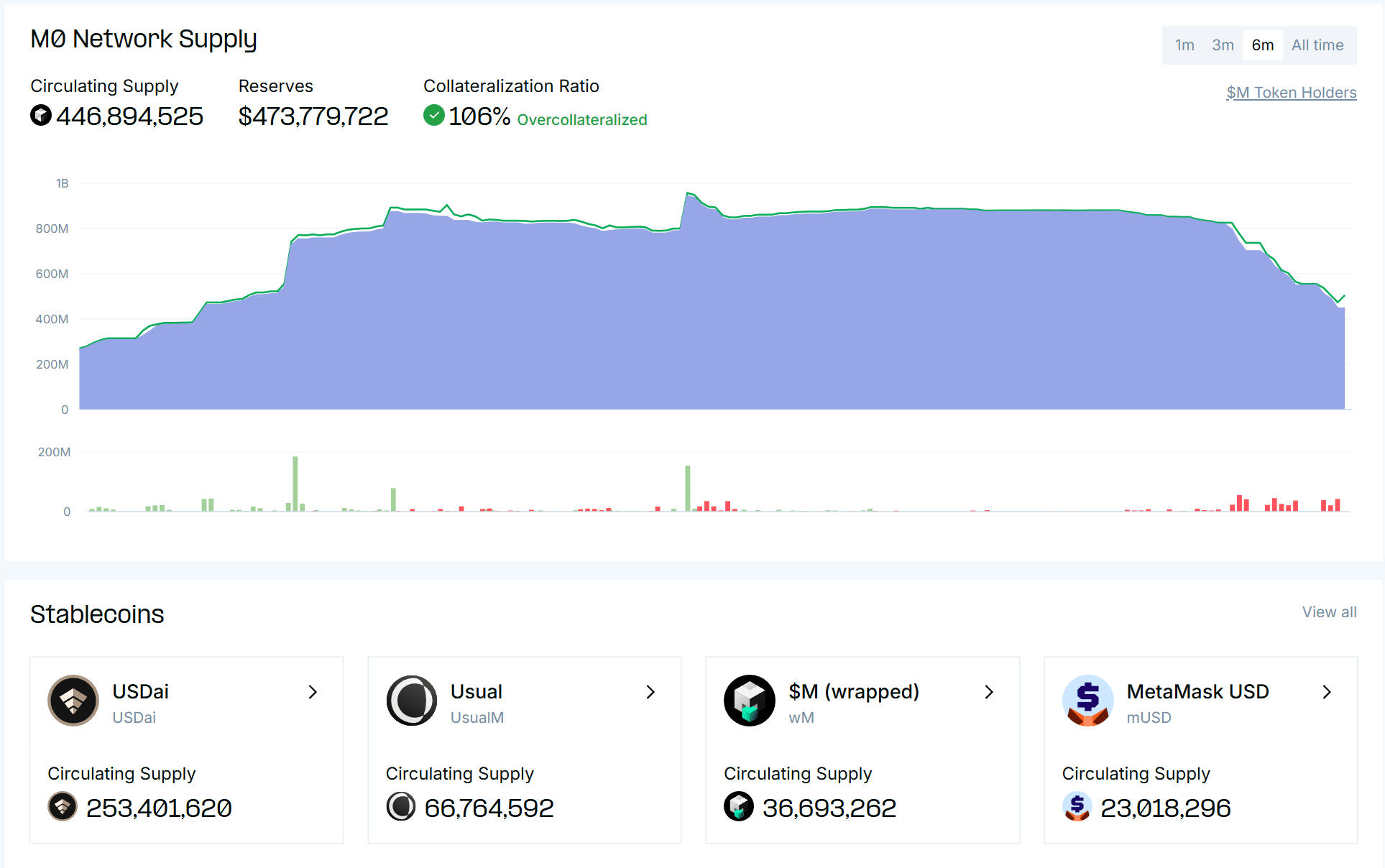1385x868 pixels.
Task: Switch chart range to 3m
Action: pos(1223,45)
